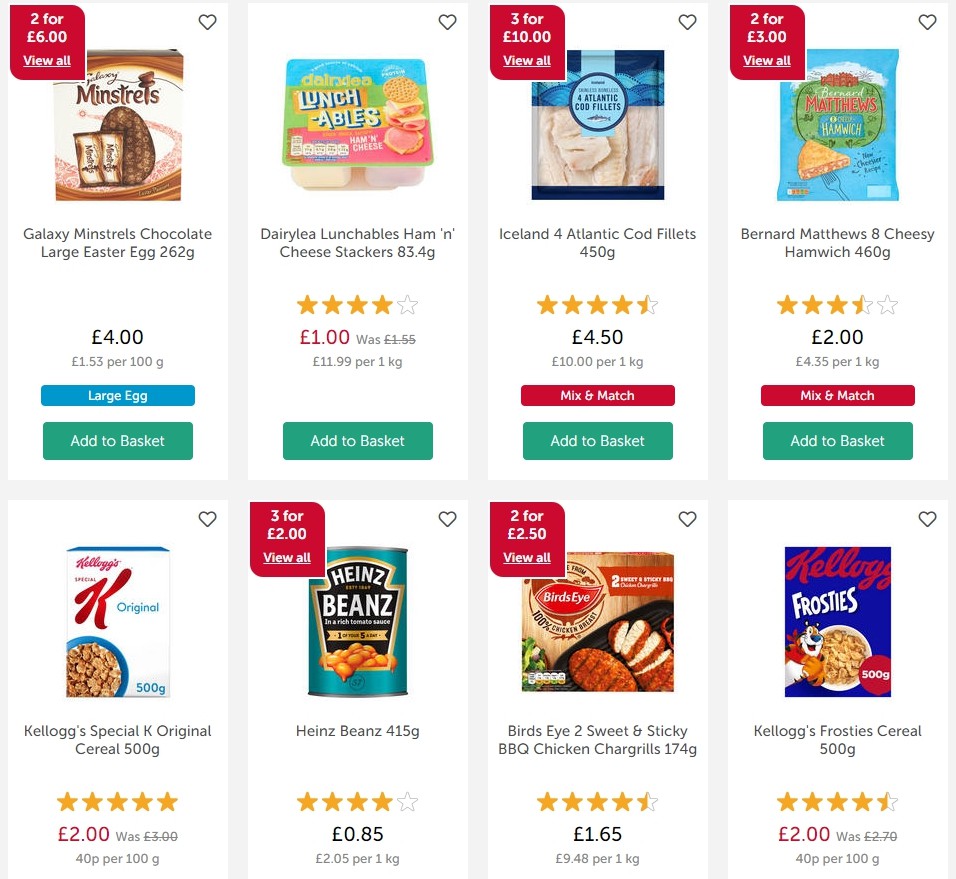This screenshot has width=956, height=879.
Task: Favourite the Dairylea Lunchables Ham 'n' Cheese Stackers
Action: pyautogui.click(x=447, y=21)
